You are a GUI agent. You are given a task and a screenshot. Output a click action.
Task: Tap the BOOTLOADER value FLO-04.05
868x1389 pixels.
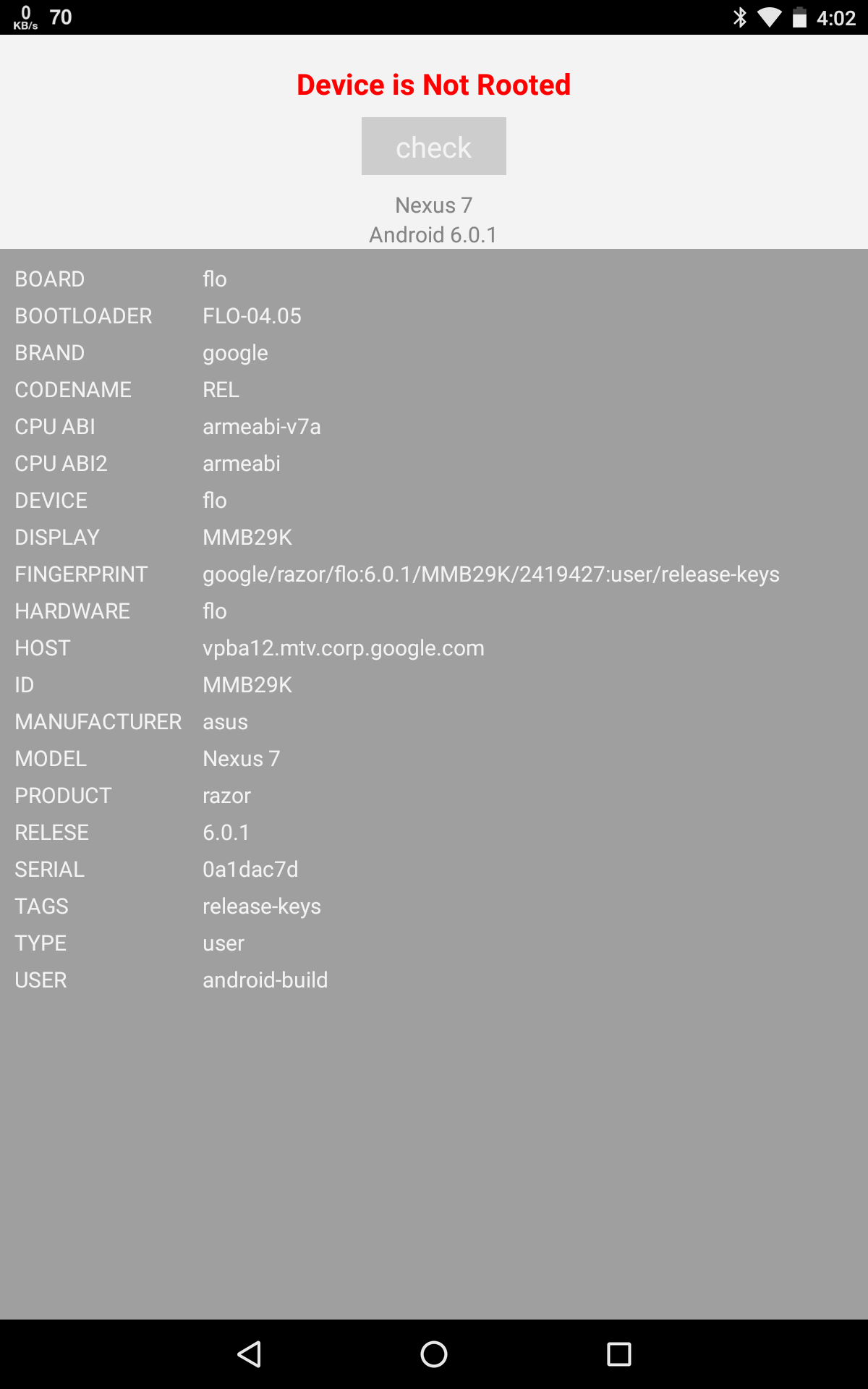point(252,316)
